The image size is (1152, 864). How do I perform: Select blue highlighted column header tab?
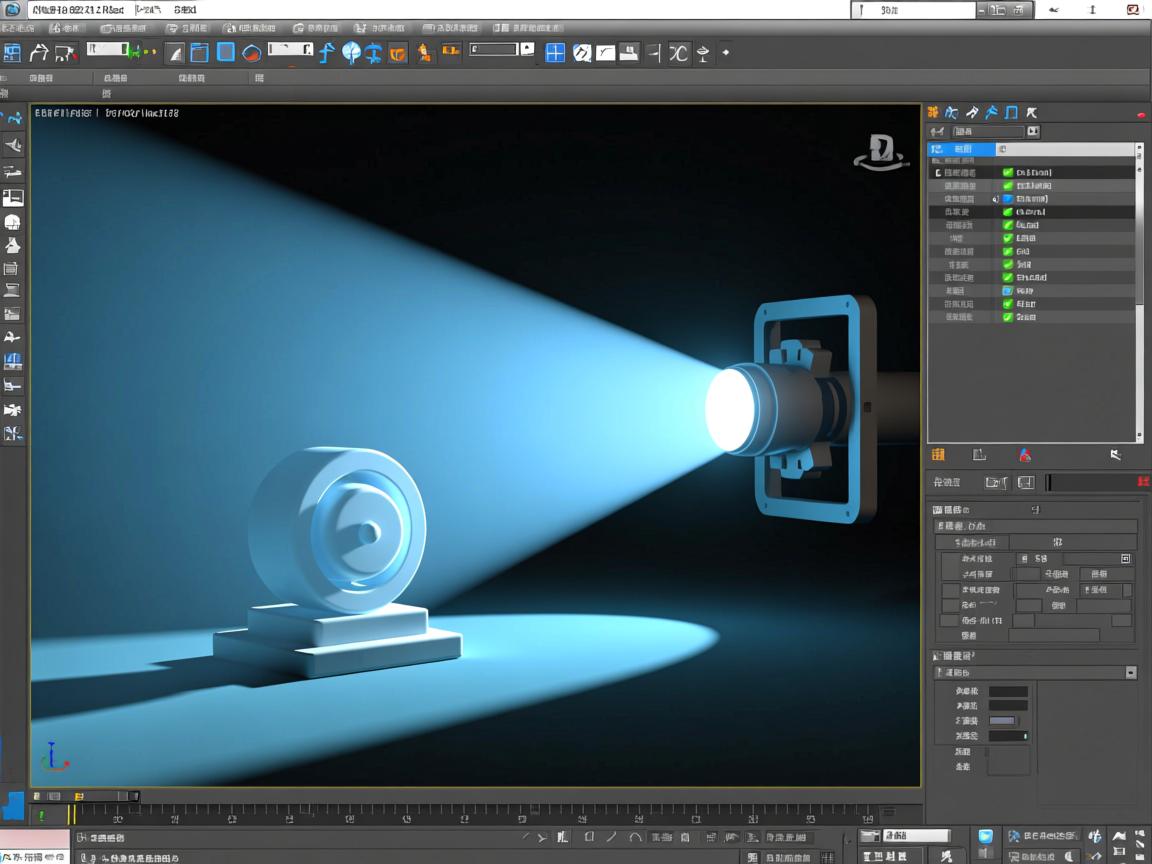pyautogui.click(x=961, y=149)
